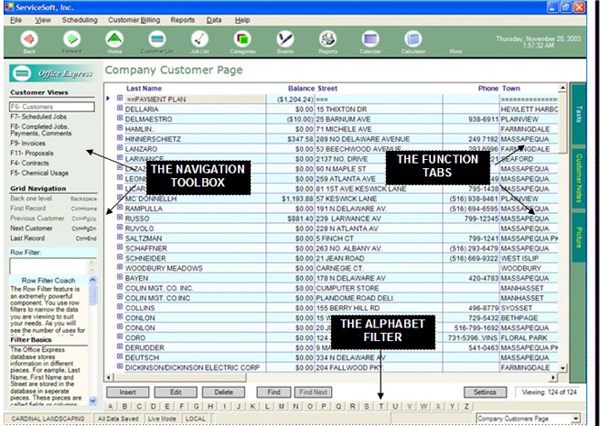Open the View menu
600x426 pixels.
point(43,20)
